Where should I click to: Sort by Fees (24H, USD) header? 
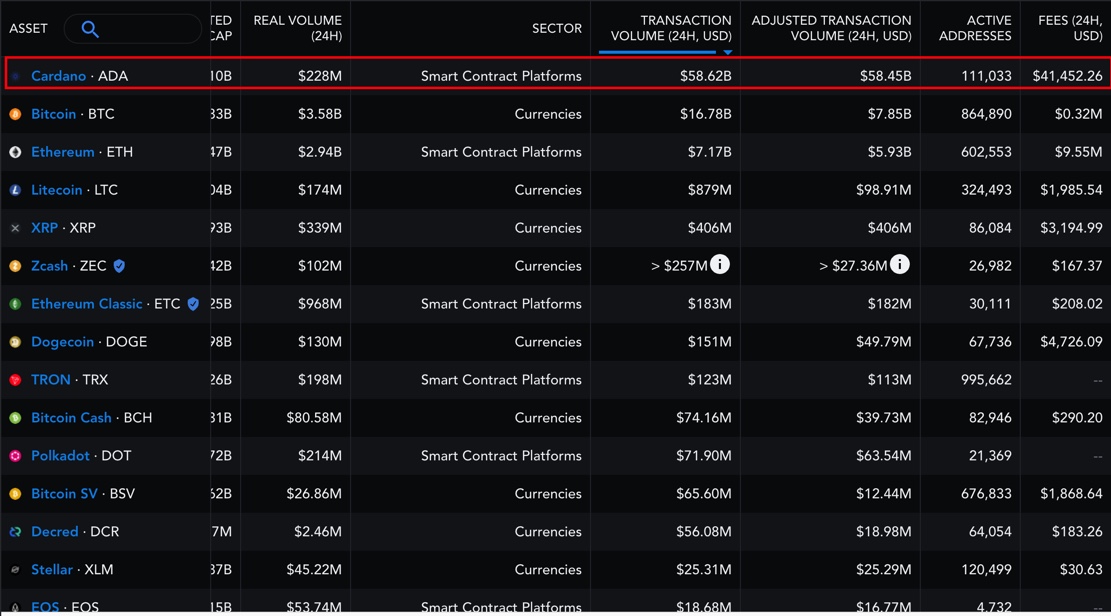[x=1070, y=28]
